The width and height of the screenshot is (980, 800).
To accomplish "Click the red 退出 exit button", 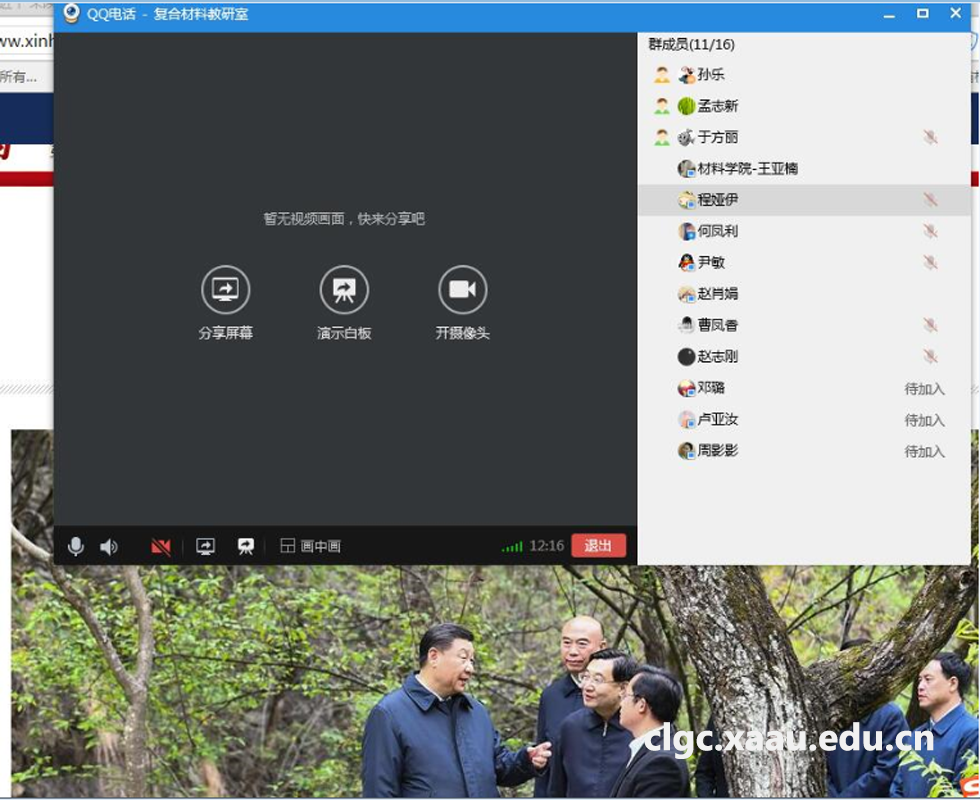I will (x=598, y=546).
